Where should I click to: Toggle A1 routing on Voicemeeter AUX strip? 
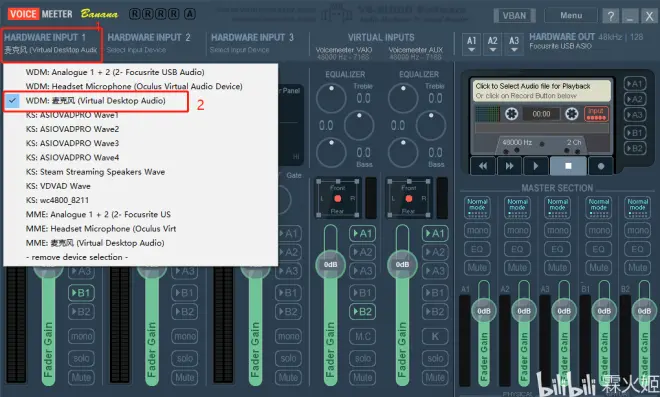point(435,233)
